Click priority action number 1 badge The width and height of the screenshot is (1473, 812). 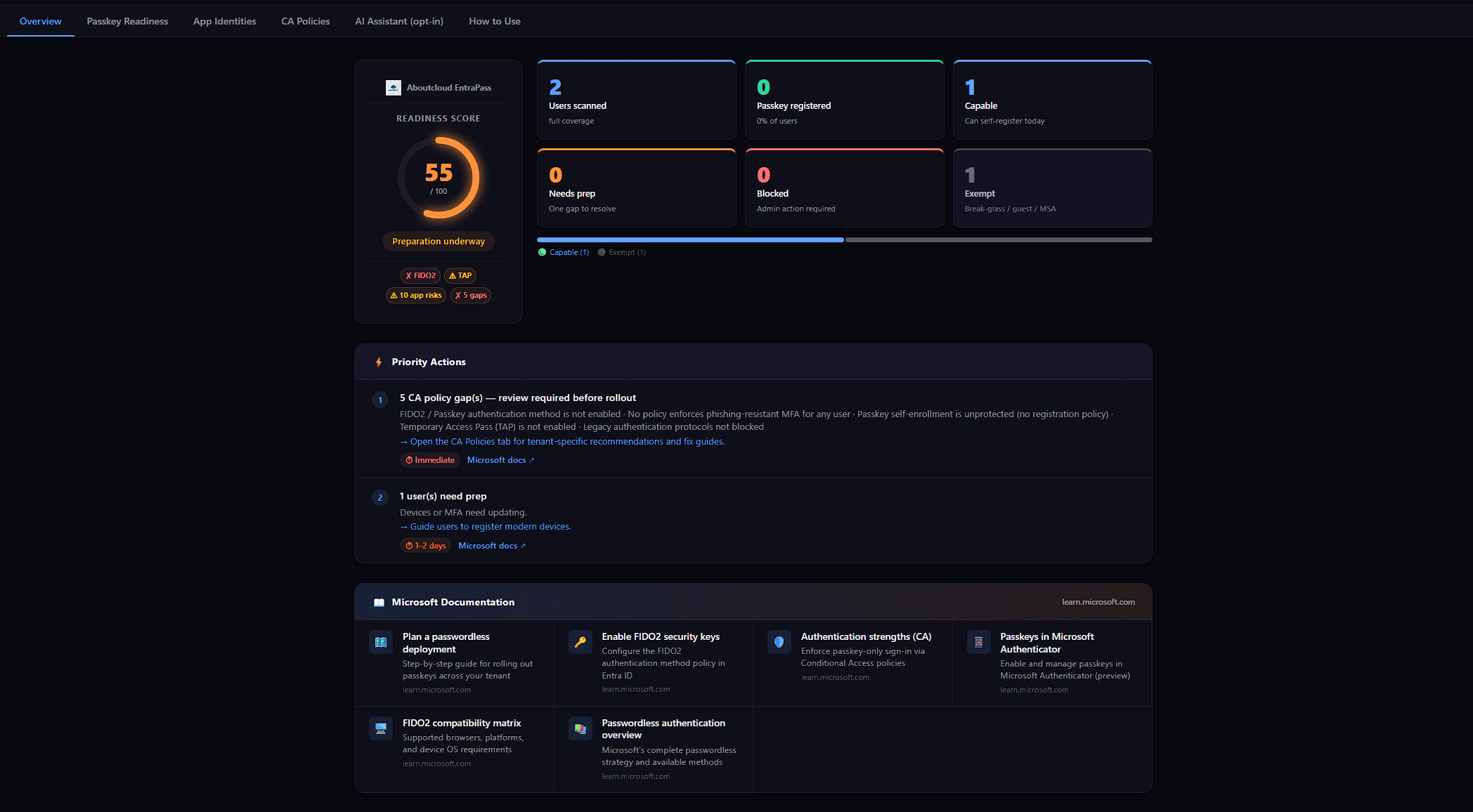coord(380,400)
